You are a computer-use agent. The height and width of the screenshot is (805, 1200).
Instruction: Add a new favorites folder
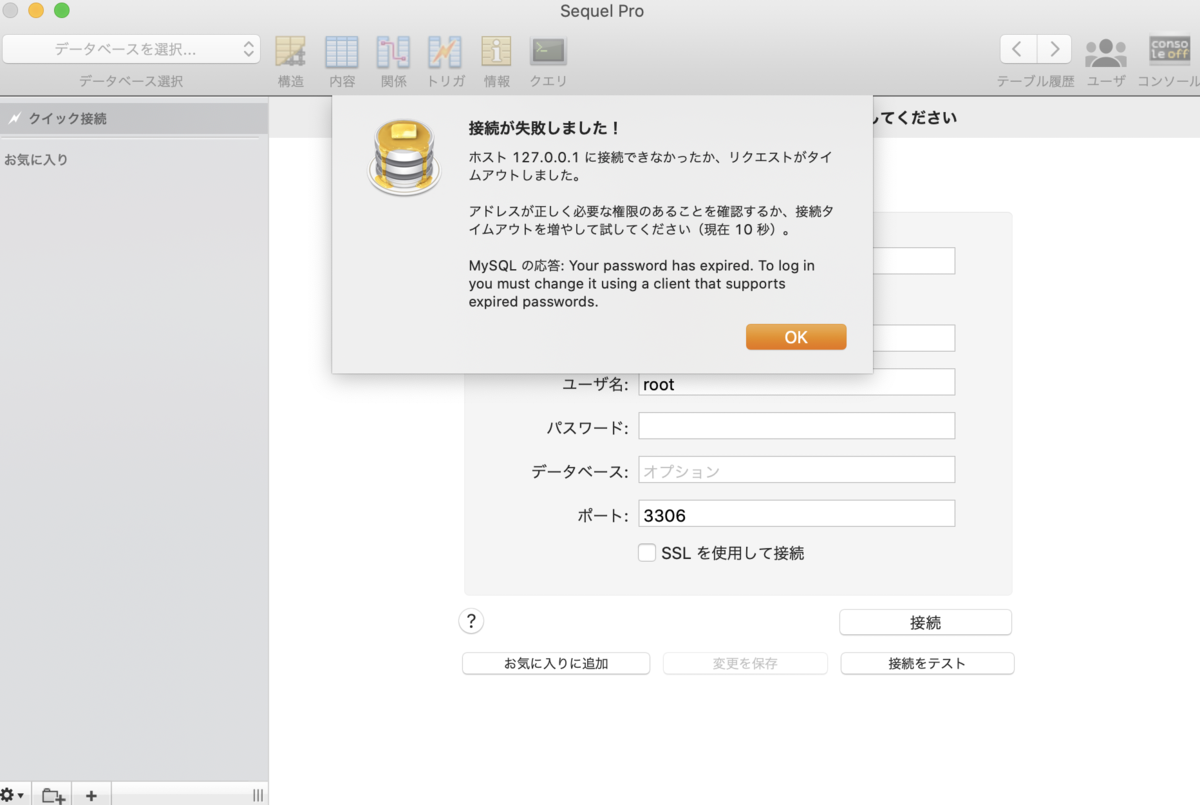[x=53, y=796]
